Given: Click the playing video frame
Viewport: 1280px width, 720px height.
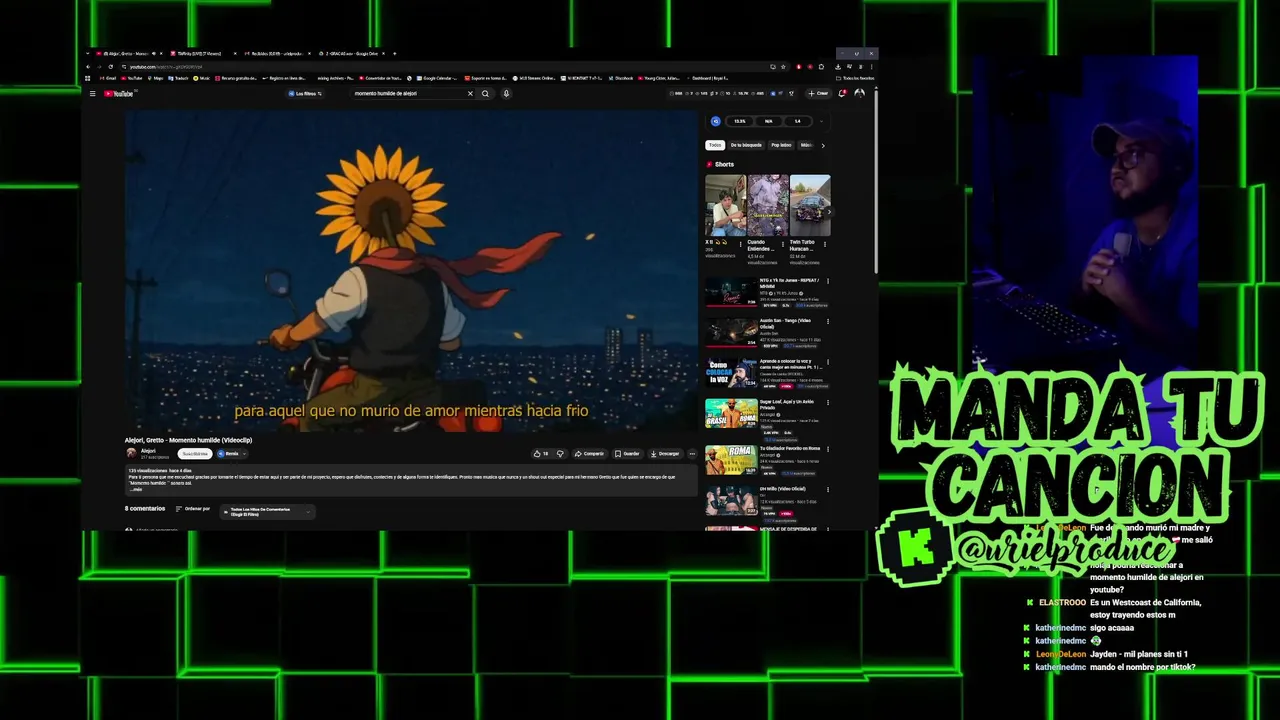Looking at the screenshot, I should point(411,270).
